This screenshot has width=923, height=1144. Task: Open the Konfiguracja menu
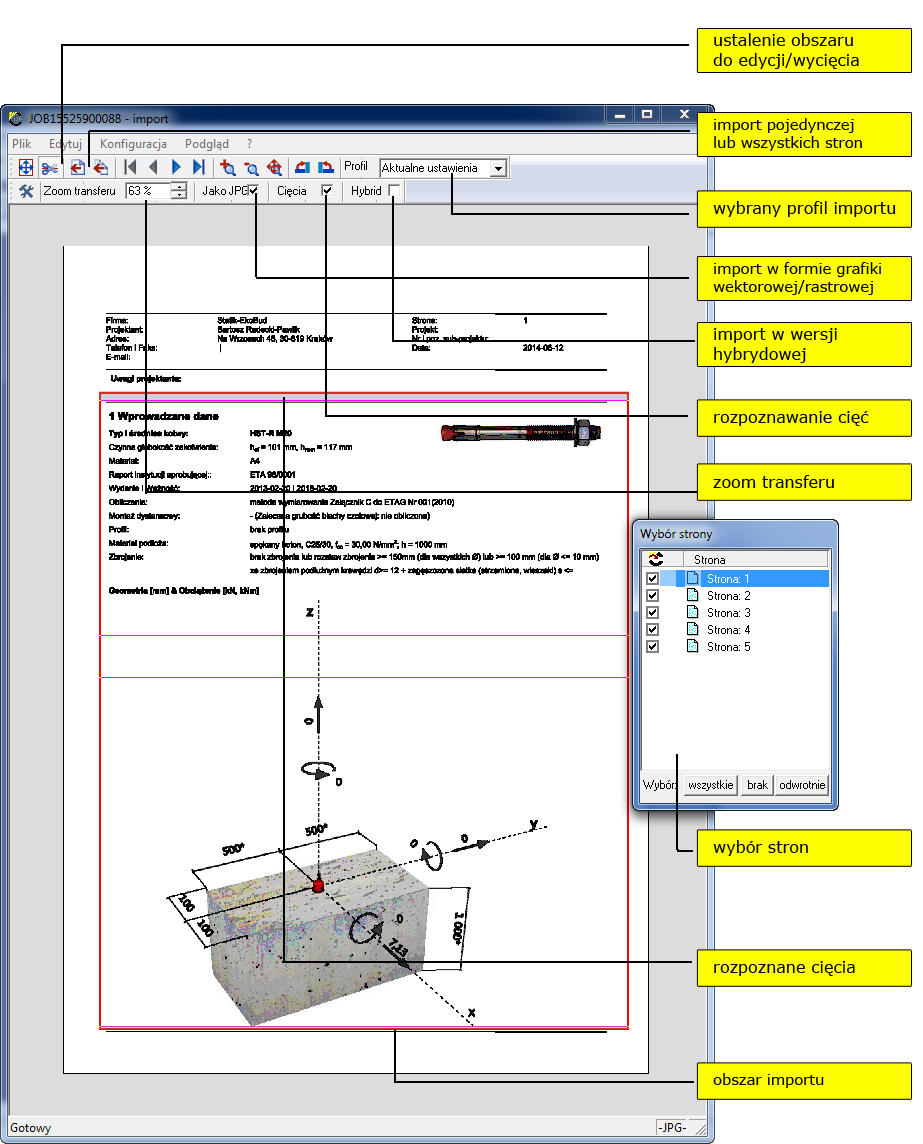click(x=133, y=144)
